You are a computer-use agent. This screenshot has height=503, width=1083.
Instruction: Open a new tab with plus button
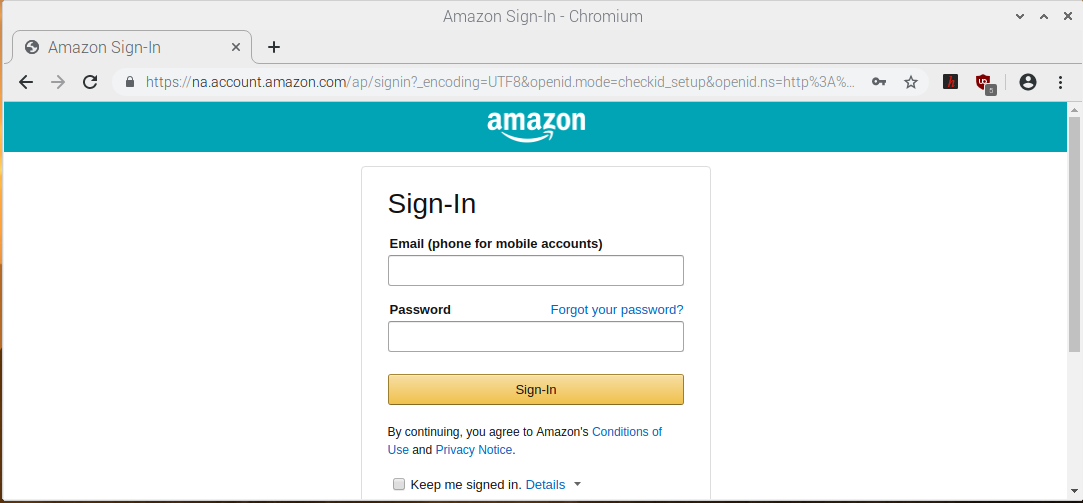274,47
